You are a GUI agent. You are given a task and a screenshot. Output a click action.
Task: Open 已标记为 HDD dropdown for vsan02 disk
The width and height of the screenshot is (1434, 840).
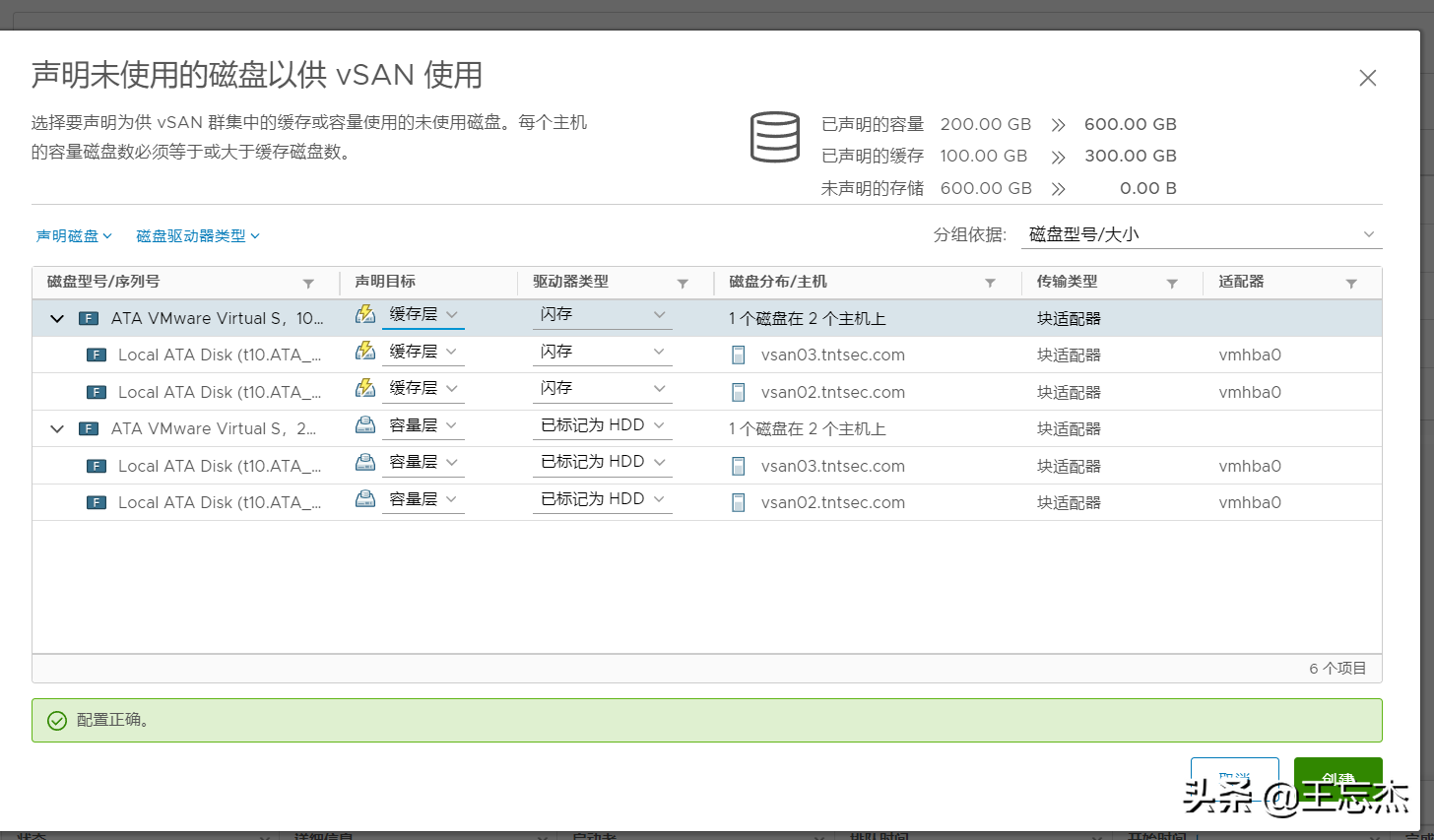[603, 499]
